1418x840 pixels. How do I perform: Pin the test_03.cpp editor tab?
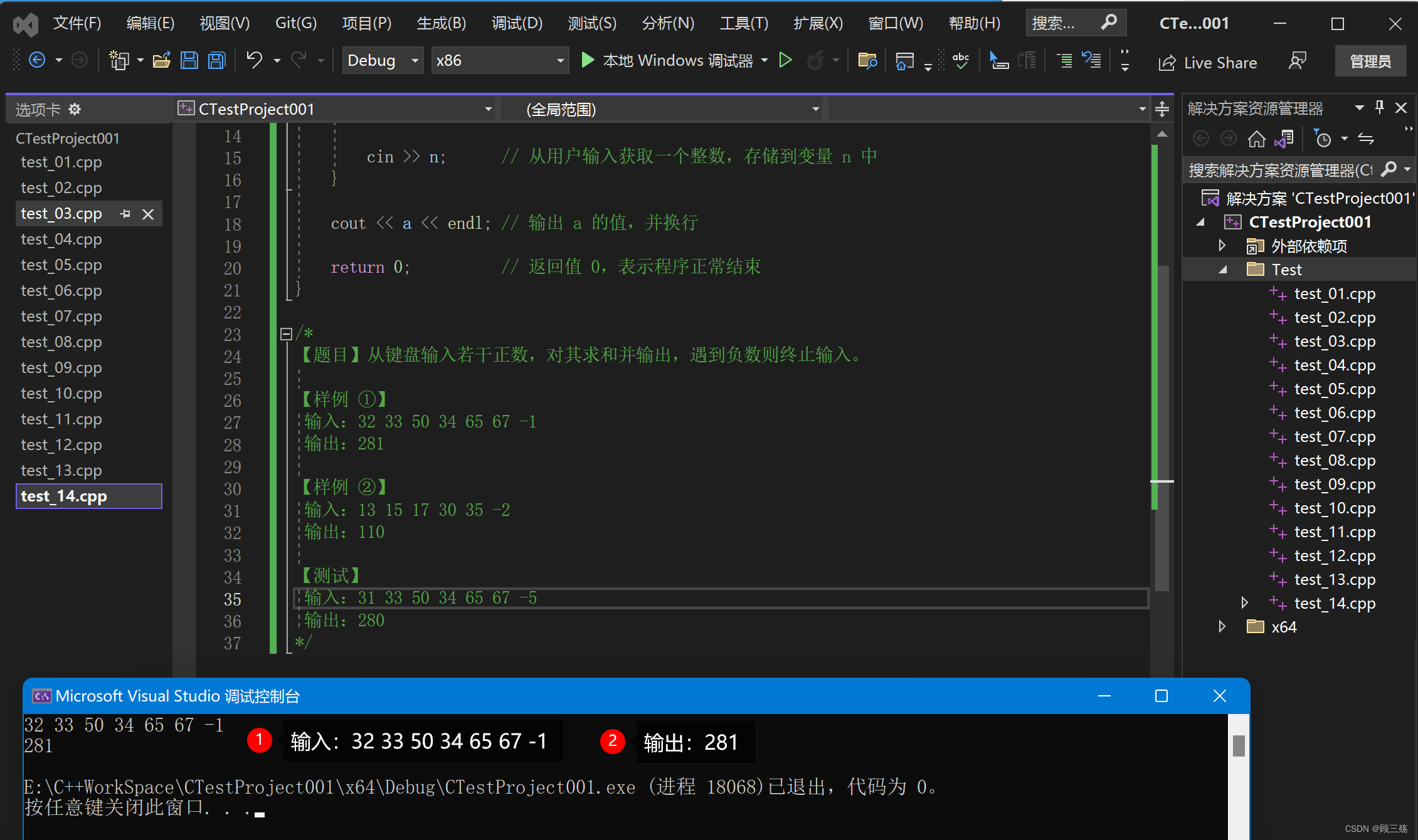click(125, 214)
